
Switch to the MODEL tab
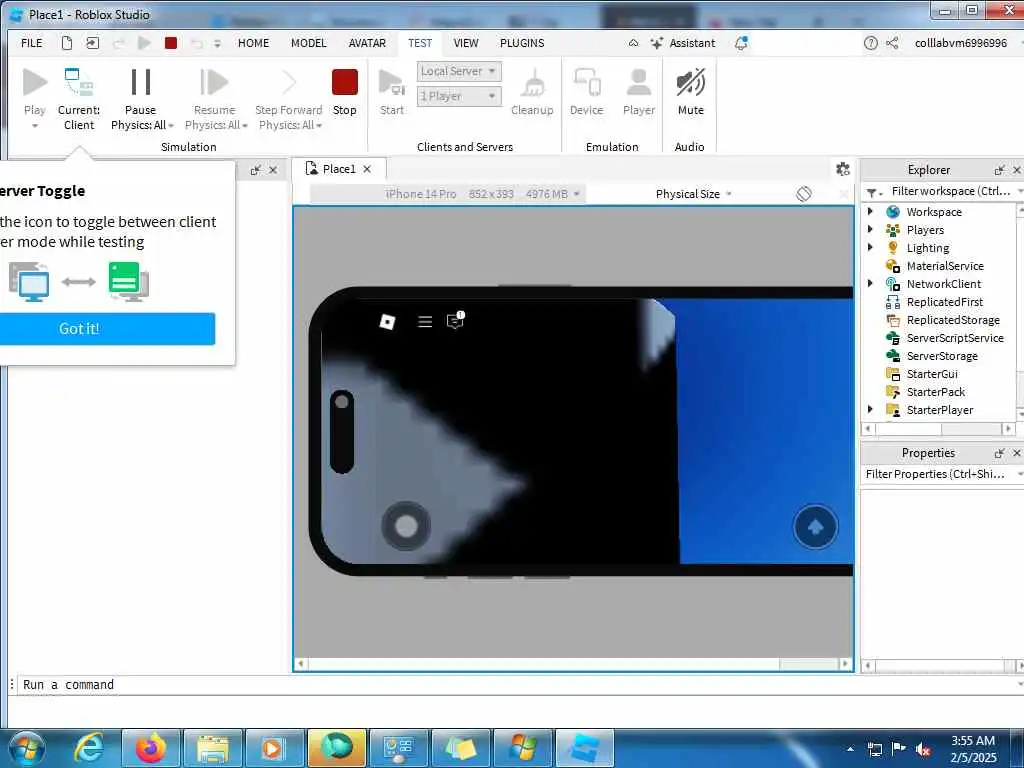pos(308,43)
